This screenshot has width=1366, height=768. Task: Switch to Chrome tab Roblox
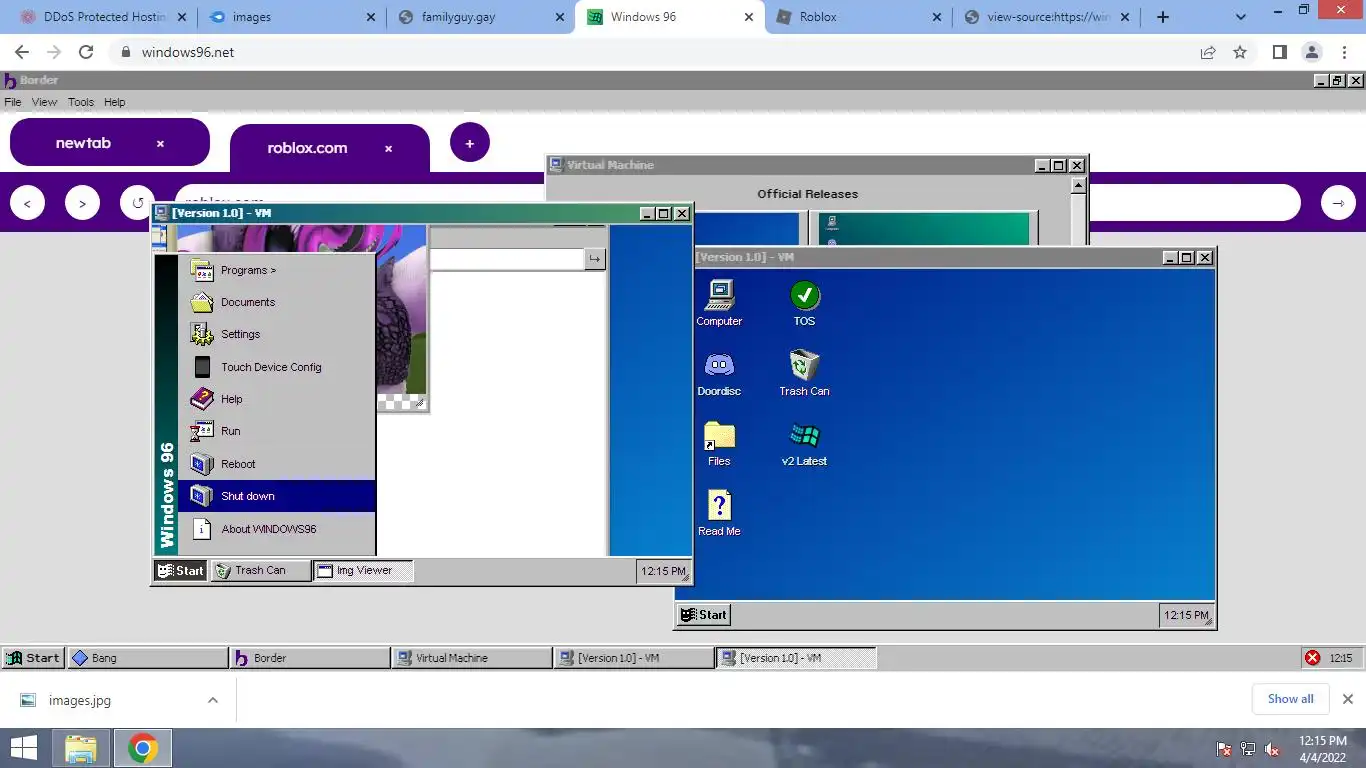point(858,17)
